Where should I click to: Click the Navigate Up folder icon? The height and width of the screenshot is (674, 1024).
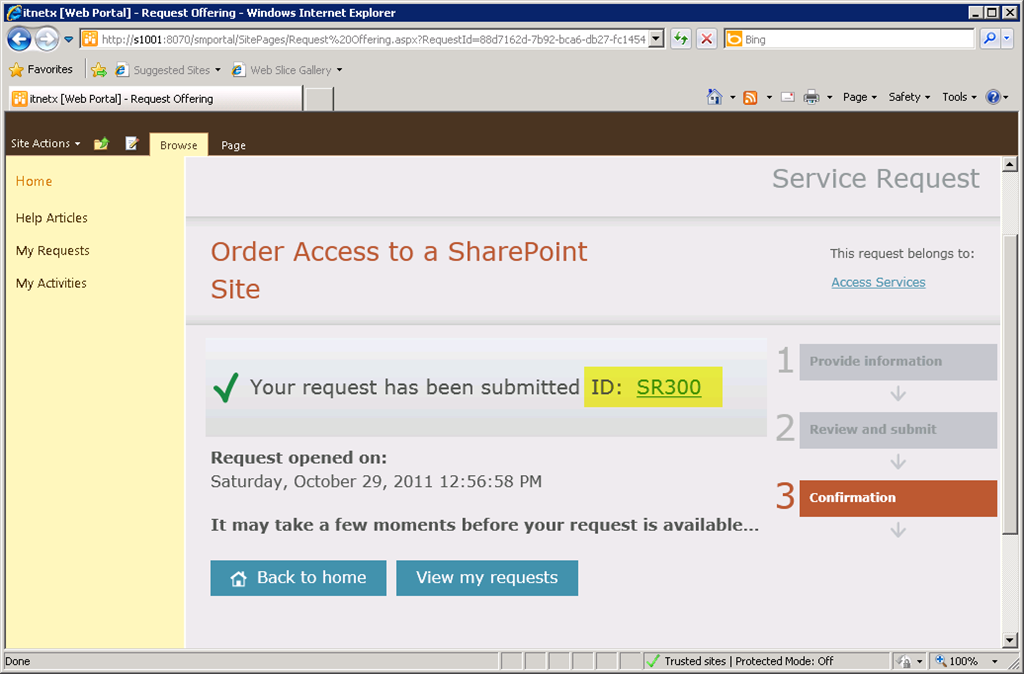click(x=101, y=144)
